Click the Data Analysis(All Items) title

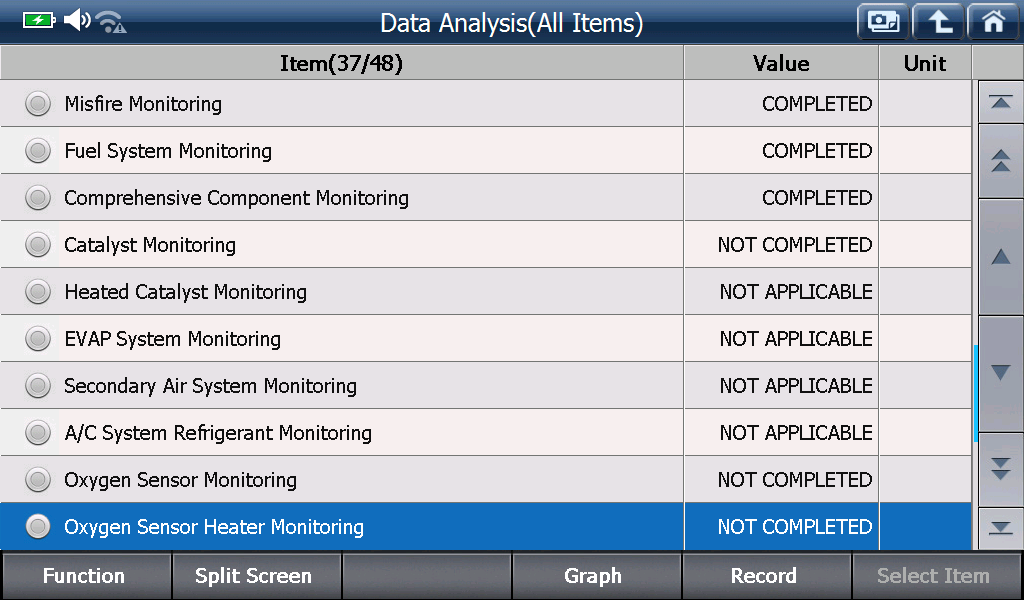click(511, 23)
